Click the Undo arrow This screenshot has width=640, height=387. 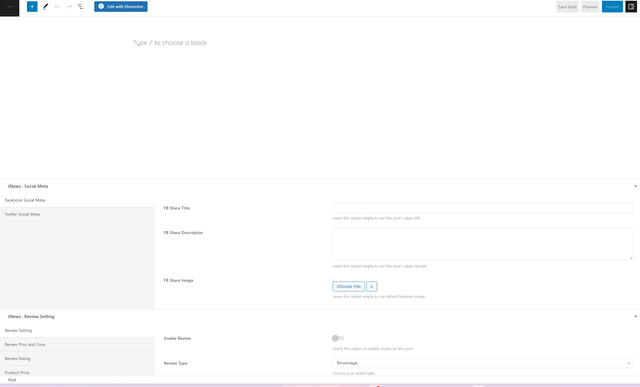[57, 7]
